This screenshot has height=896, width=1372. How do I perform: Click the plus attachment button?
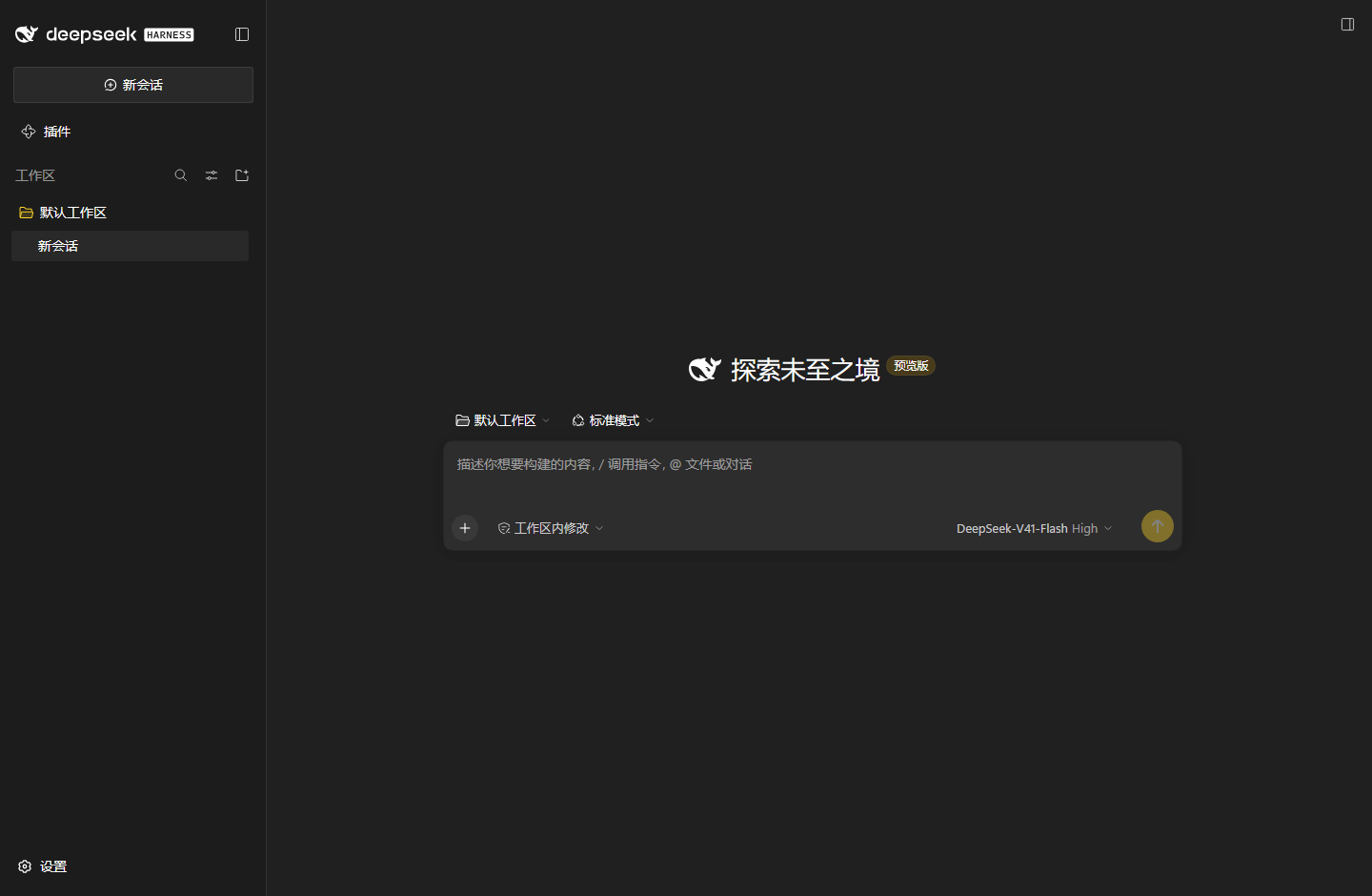[x=465, y=528]
